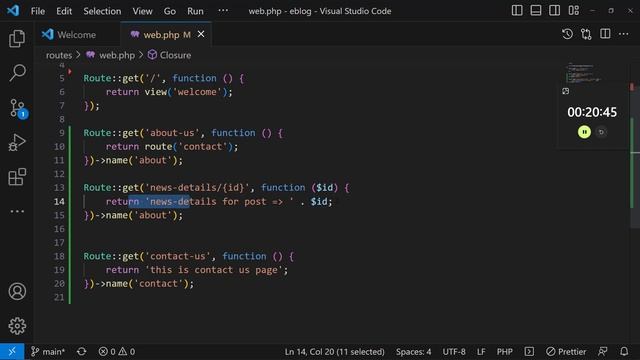
Task: Synchronize changes with sync icon
Action: 81,351
